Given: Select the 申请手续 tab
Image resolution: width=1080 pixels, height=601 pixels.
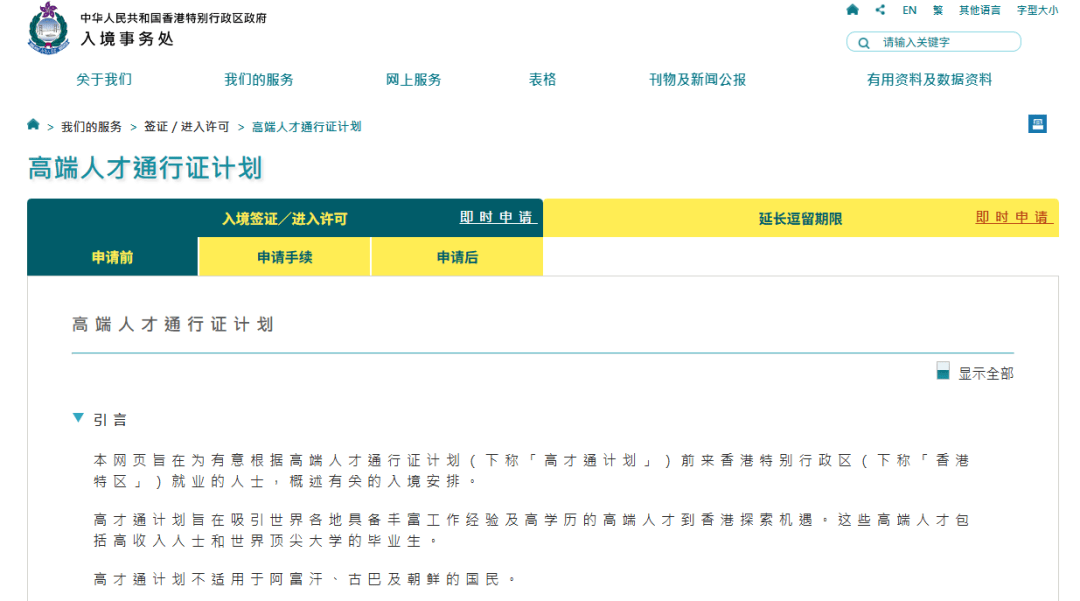Looking at the screenshot, I should (x=284, y=257).
